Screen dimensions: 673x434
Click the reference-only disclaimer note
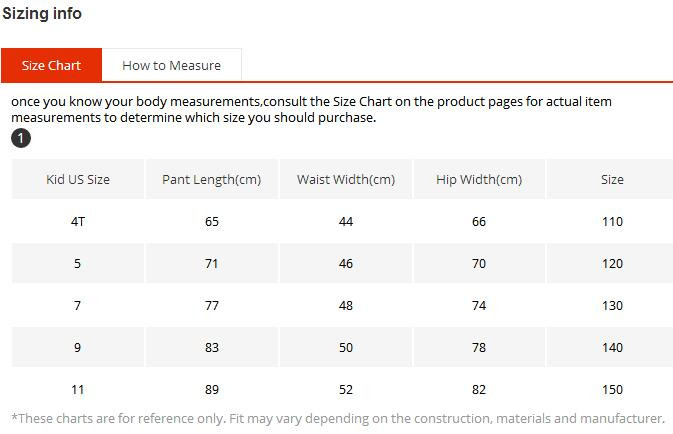(x=338, y=419)
